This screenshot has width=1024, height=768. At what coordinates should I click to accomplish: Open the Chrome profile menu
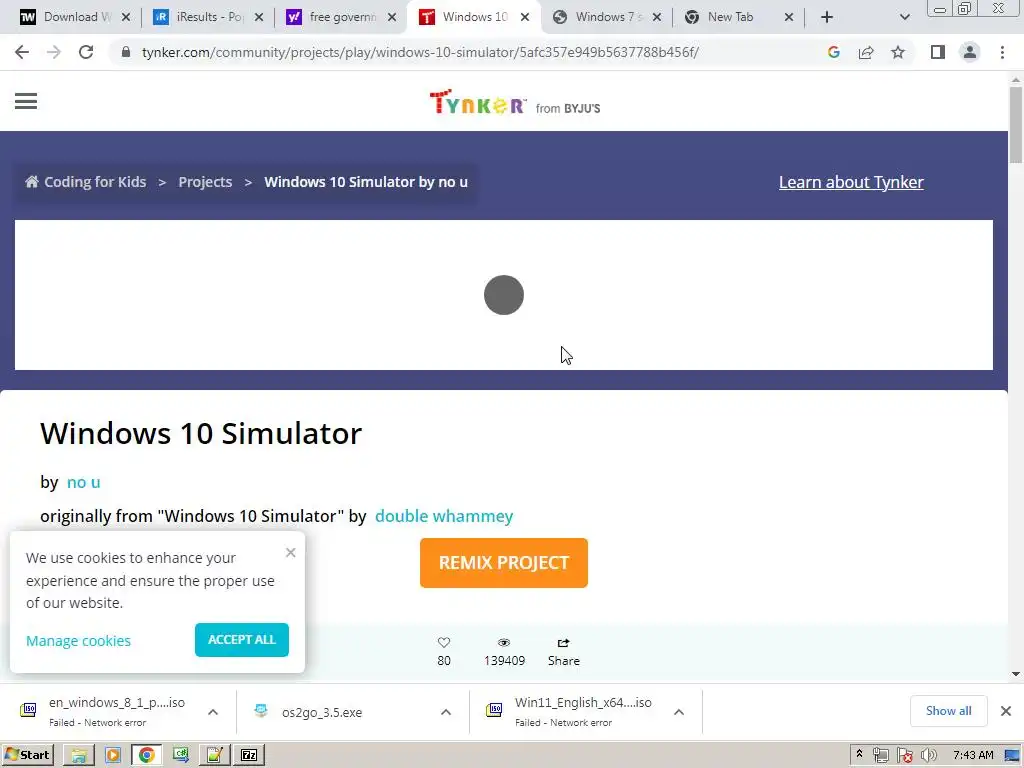970,52
